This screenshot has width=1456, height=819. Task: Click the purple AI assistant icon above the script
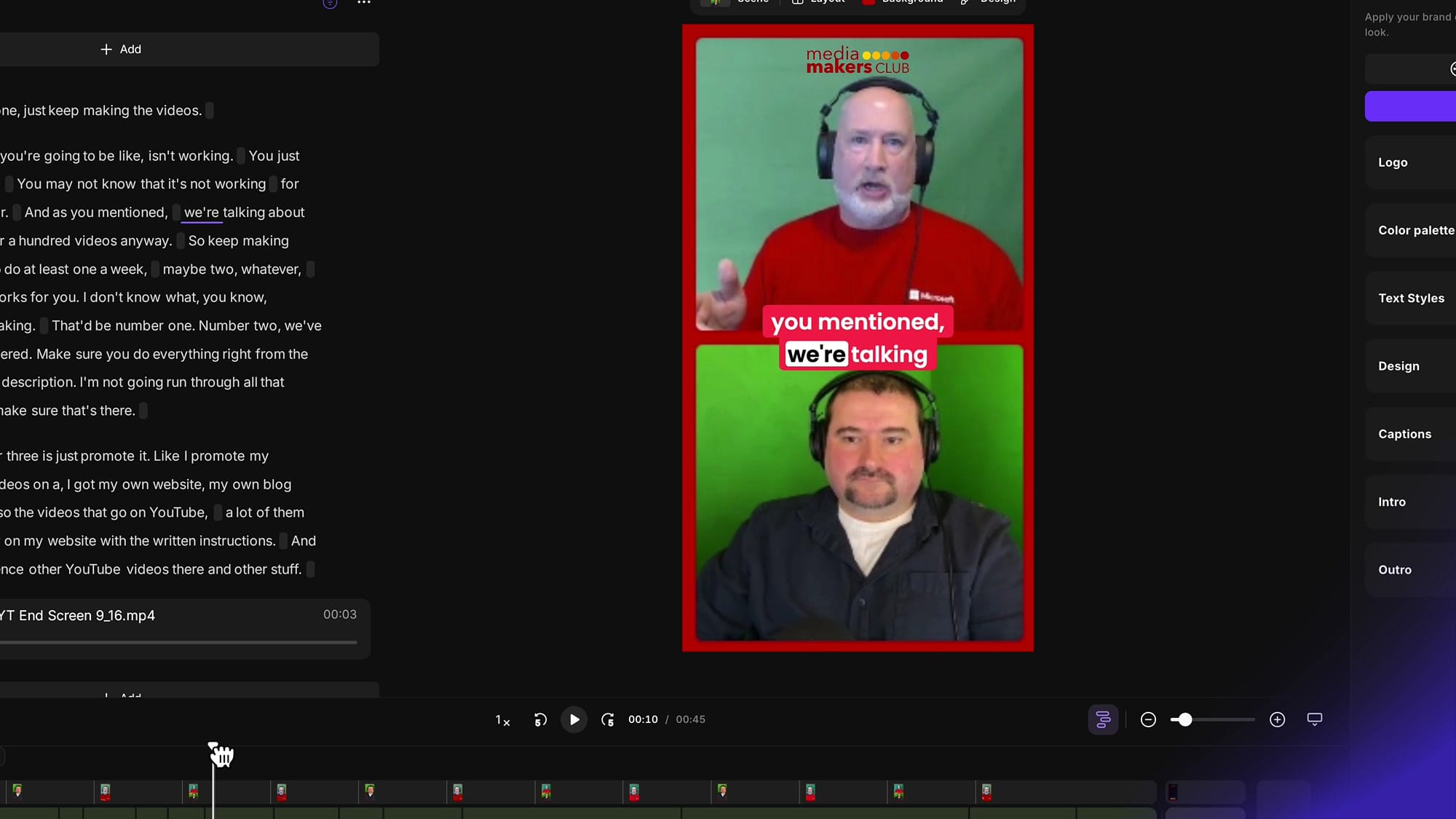click(329, 4)
